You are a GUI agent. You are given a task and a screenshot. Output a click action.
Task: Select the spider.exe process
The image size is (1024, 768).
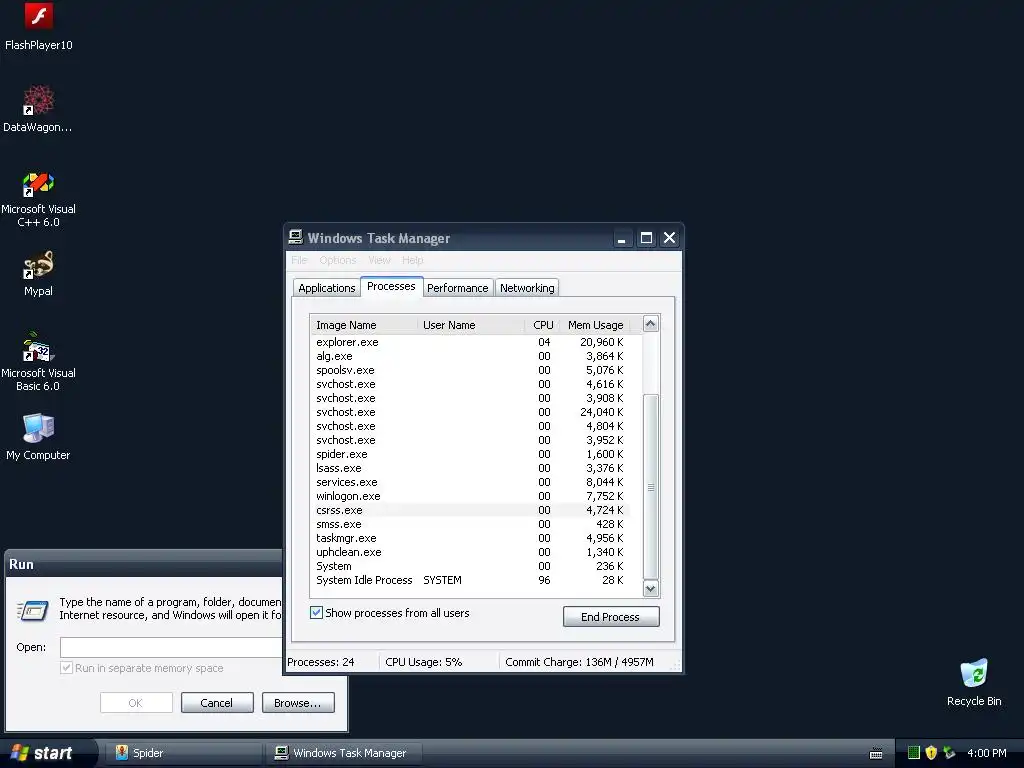pos(470,454)
